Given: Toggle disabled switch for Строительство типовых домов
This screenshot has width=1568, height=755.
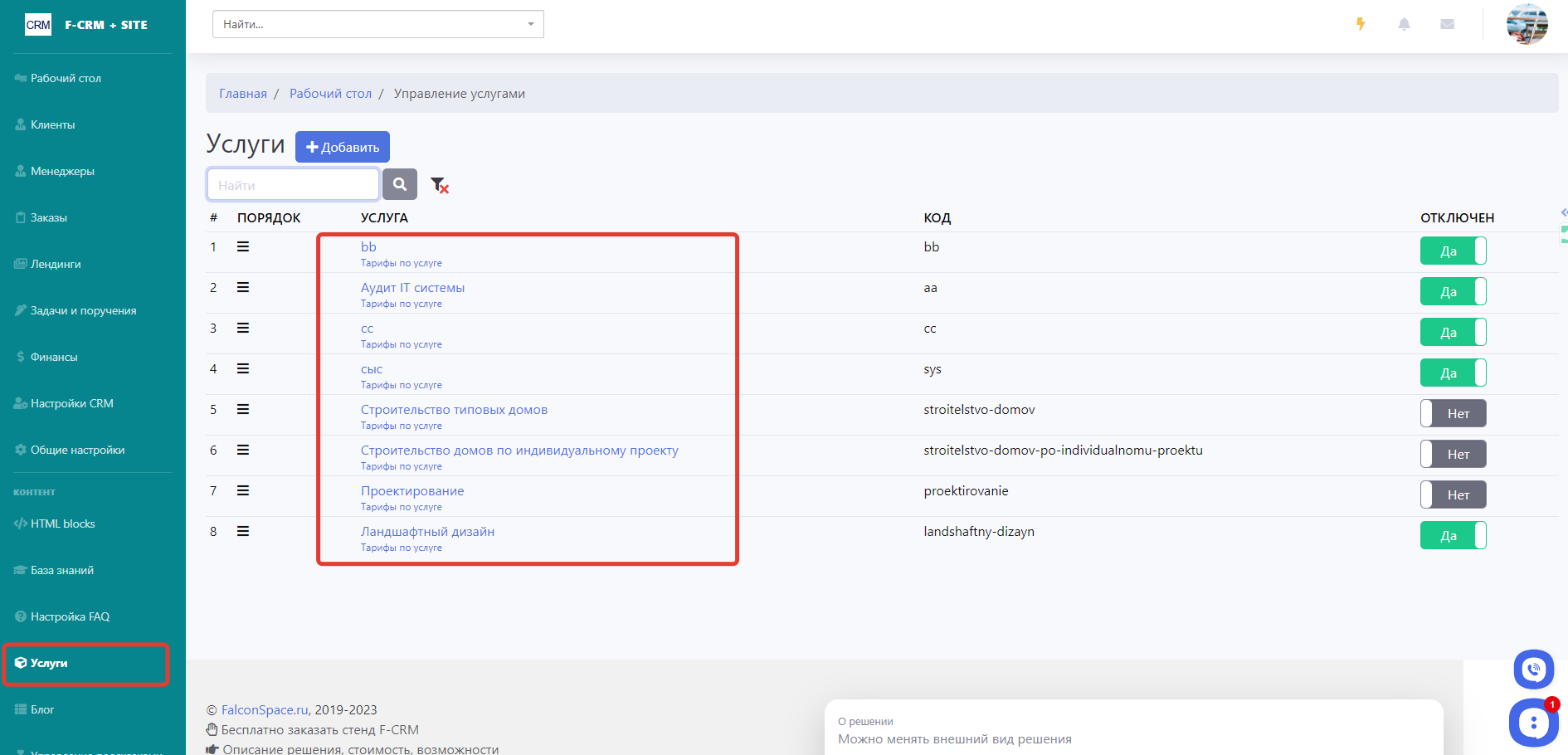Looking at the screenshot, I should [1453, 413].
